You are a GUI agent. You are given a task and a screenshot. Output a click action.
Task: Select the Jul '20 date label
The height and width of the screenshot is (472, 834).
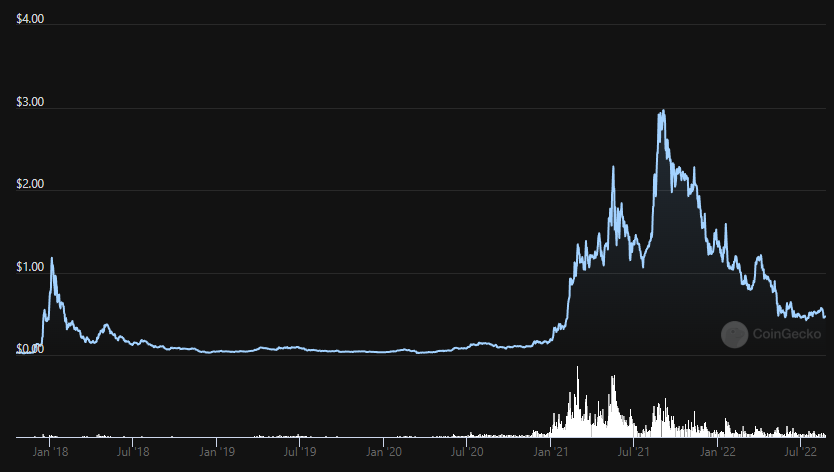tap(469, 453)
